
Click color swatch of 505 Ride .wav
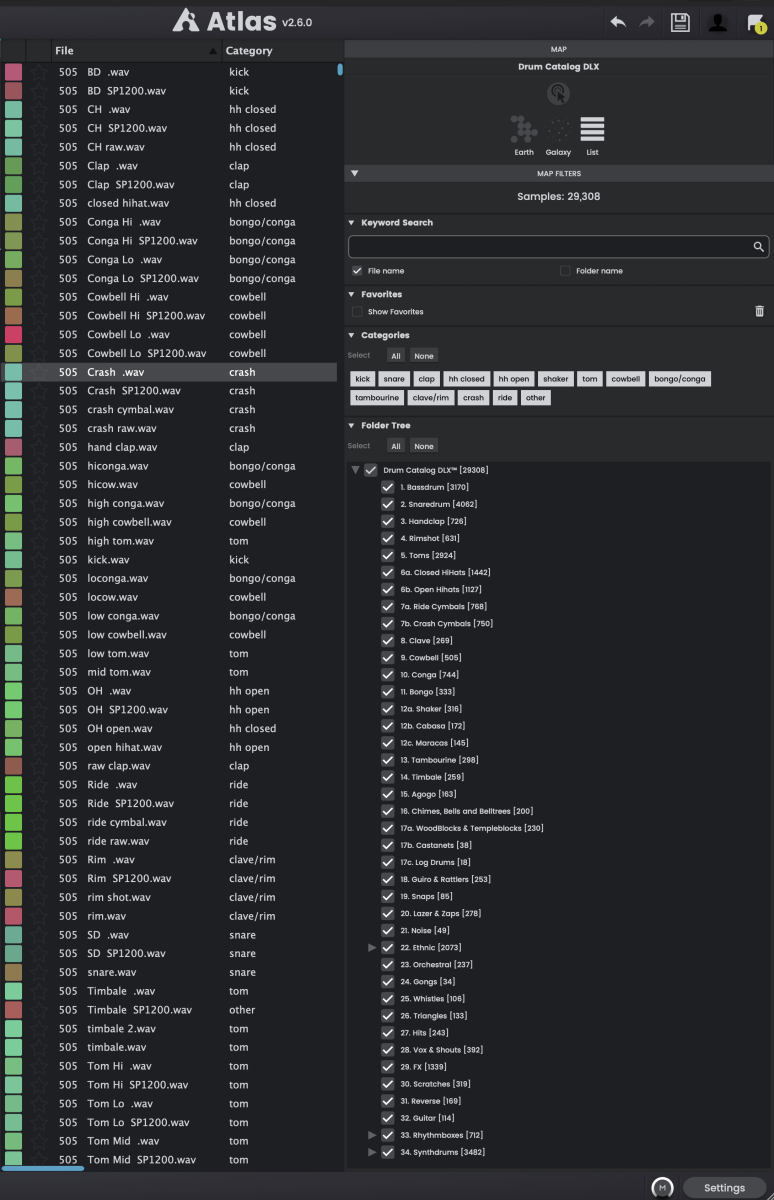point(14,785)
